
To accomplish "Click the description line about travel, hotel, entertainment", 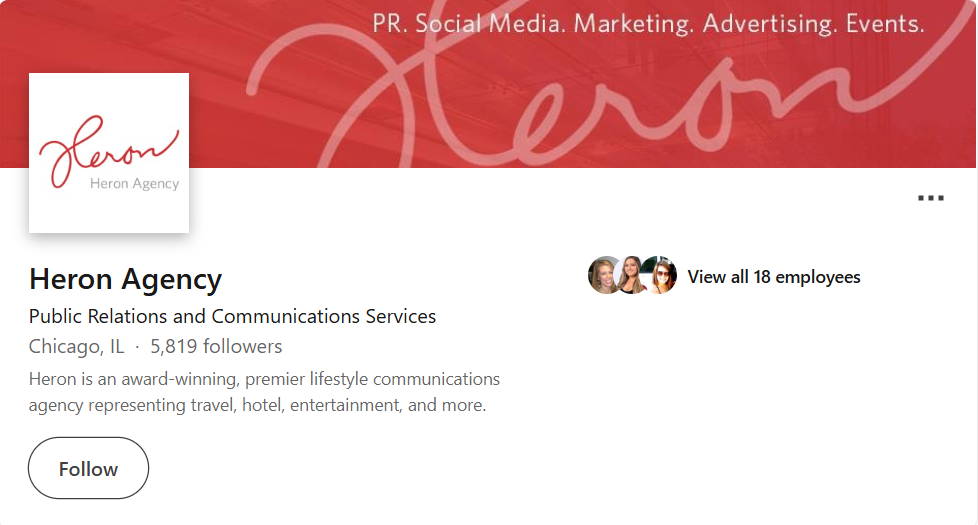I will (x=257, y=405).
